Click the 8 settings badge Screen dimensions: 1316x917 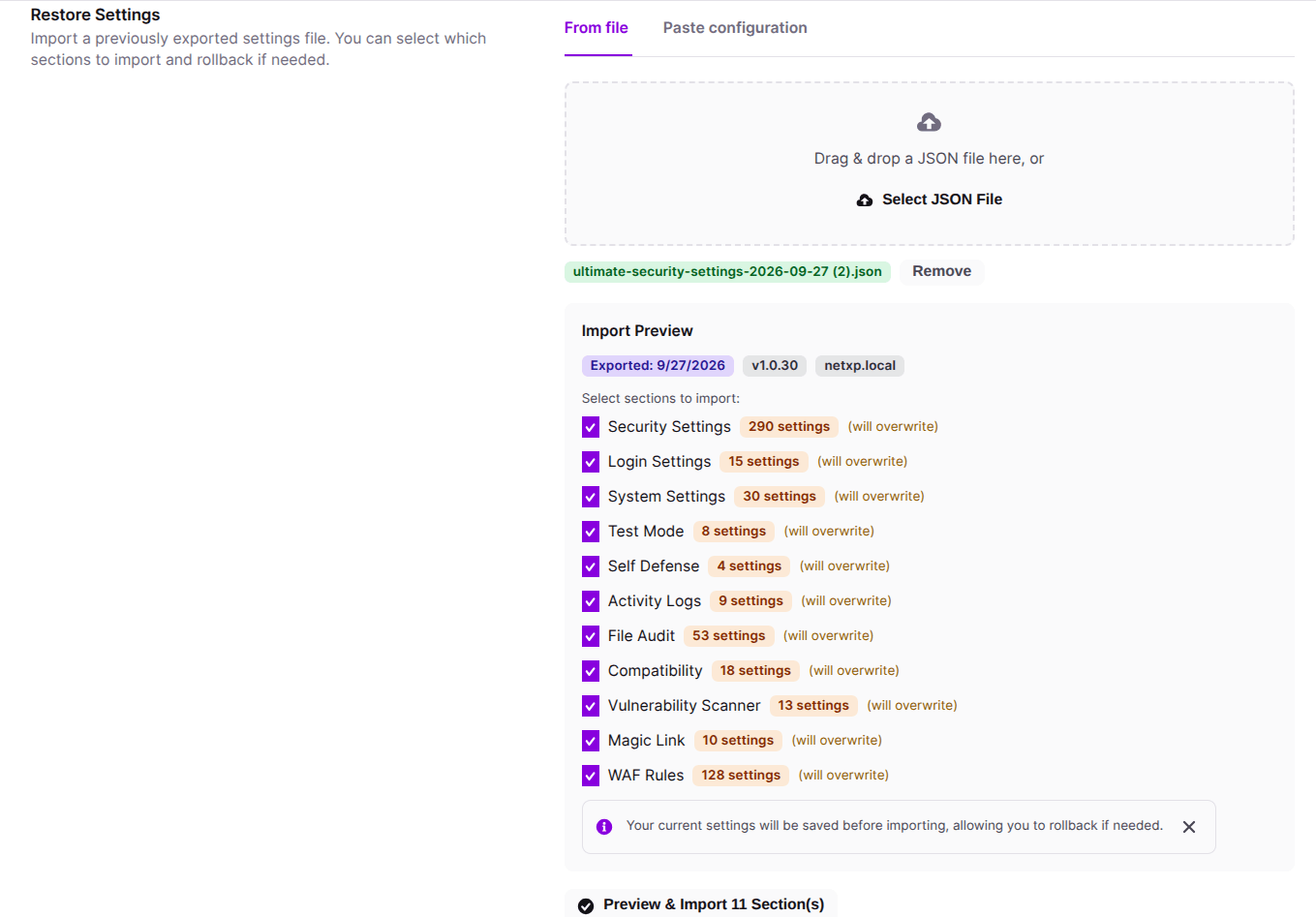[x=734, y=532]
